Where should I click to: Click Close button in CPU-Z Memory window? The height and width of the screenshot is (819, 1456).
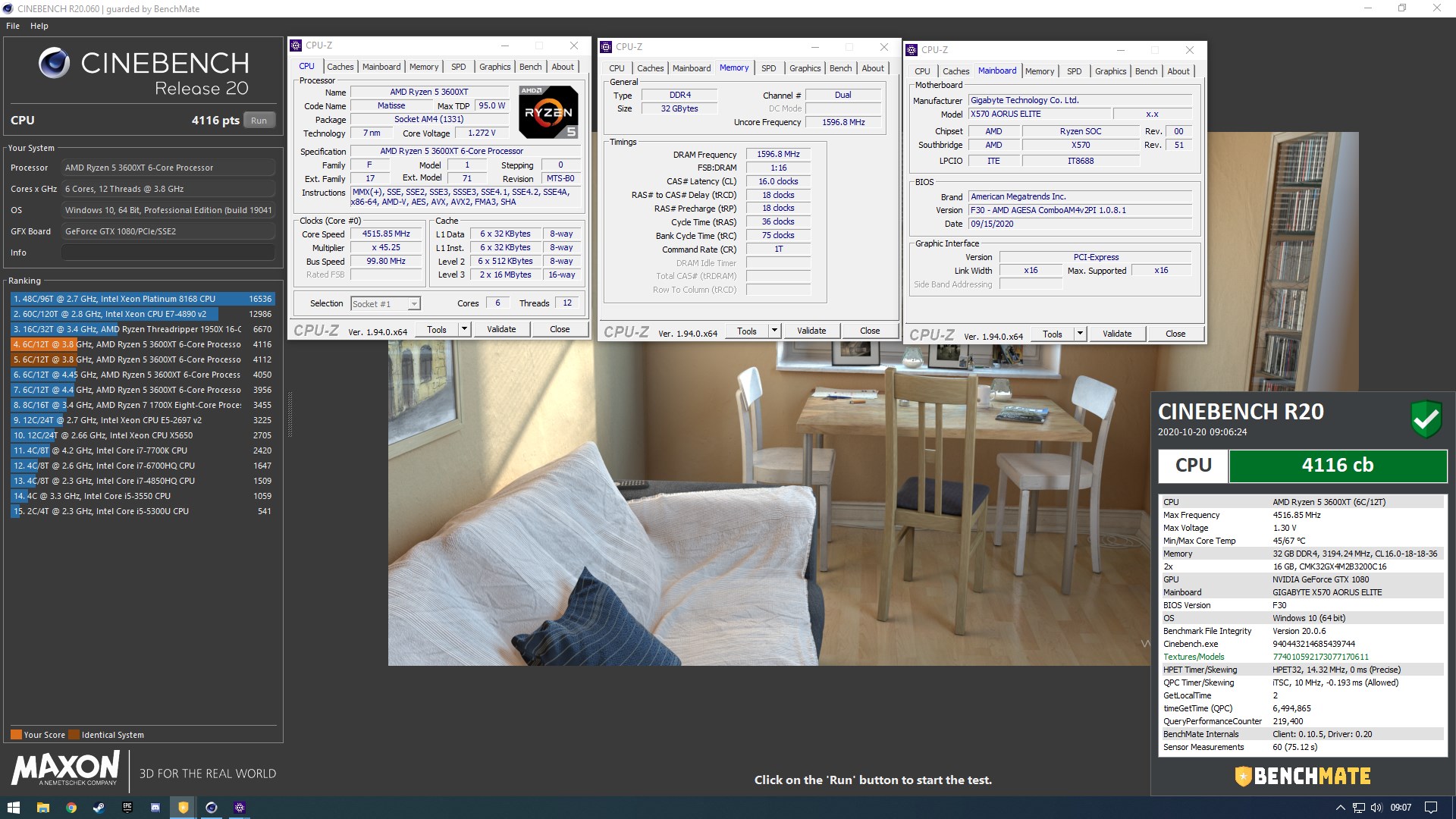click(870, 331)
